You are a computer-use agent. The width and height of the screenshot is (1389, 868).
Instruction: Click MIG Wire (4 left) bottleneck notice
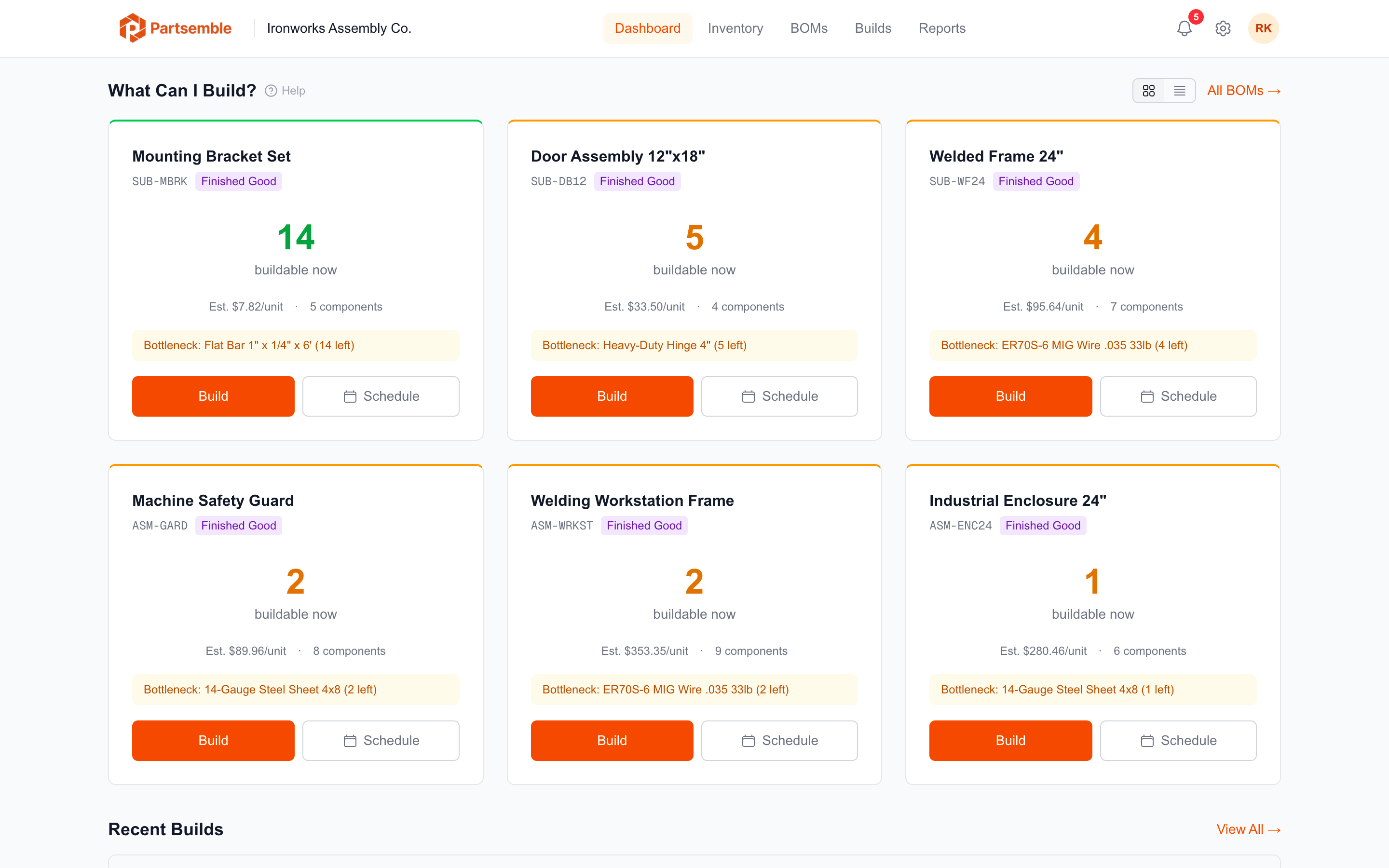pos(1093,345)
